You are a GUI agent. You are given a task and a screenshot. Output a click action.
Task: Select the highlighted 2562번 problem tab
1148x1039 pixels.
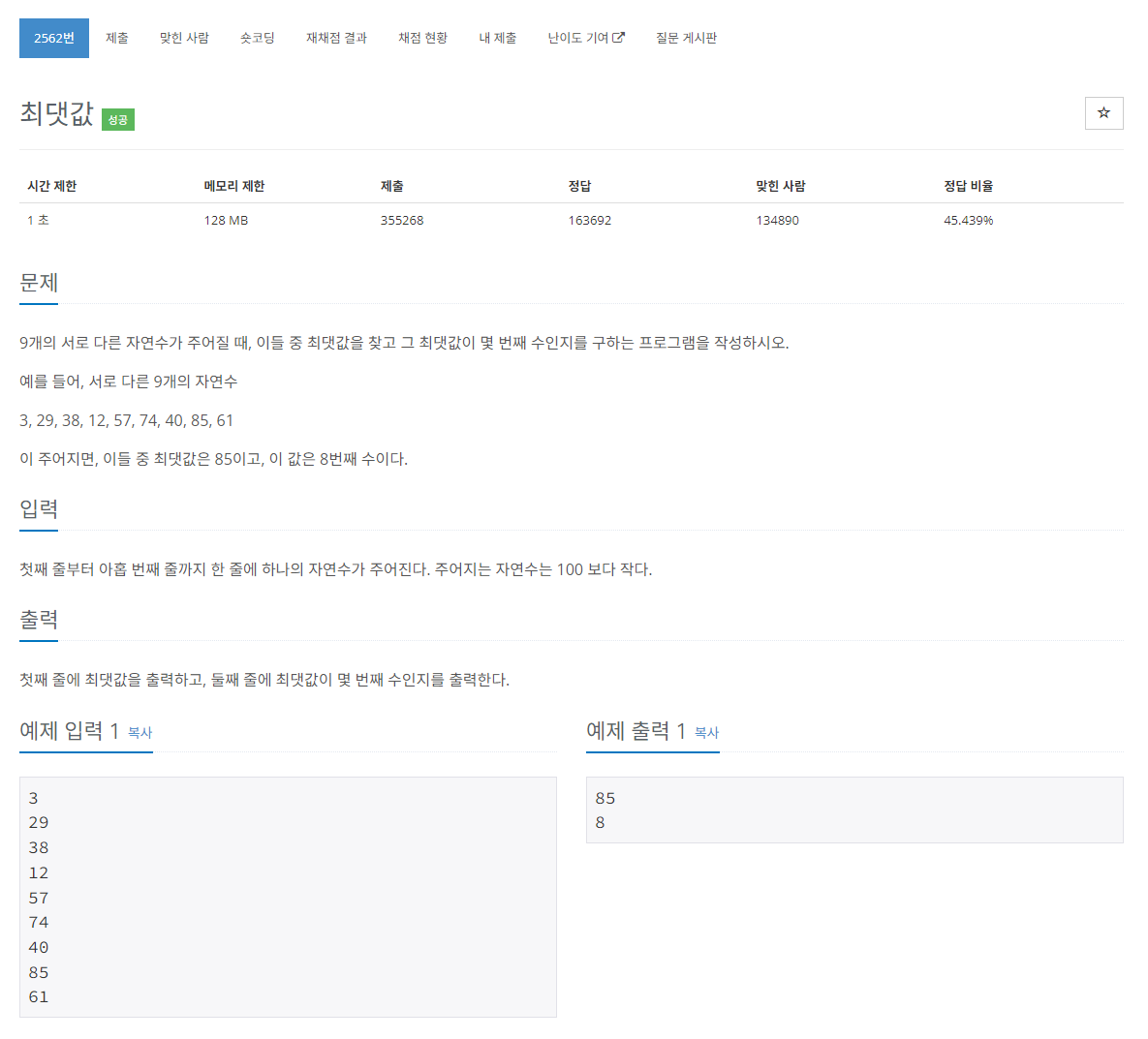(53, 38)
